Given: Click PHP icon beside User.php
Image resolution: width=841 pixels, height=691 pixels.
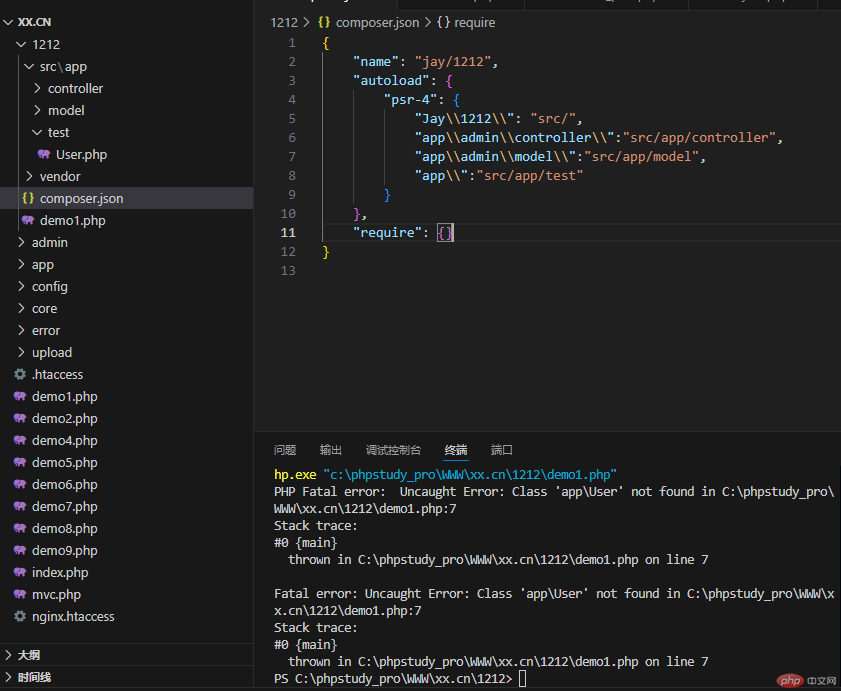Looking at the screenshot, I should coord(44,155).
